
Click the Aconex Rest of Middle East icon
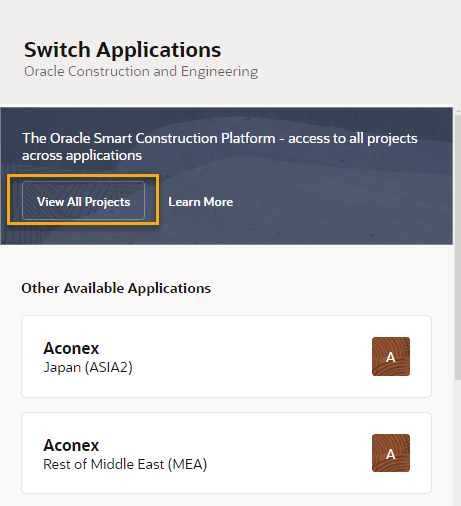click(x=391, y=453)
